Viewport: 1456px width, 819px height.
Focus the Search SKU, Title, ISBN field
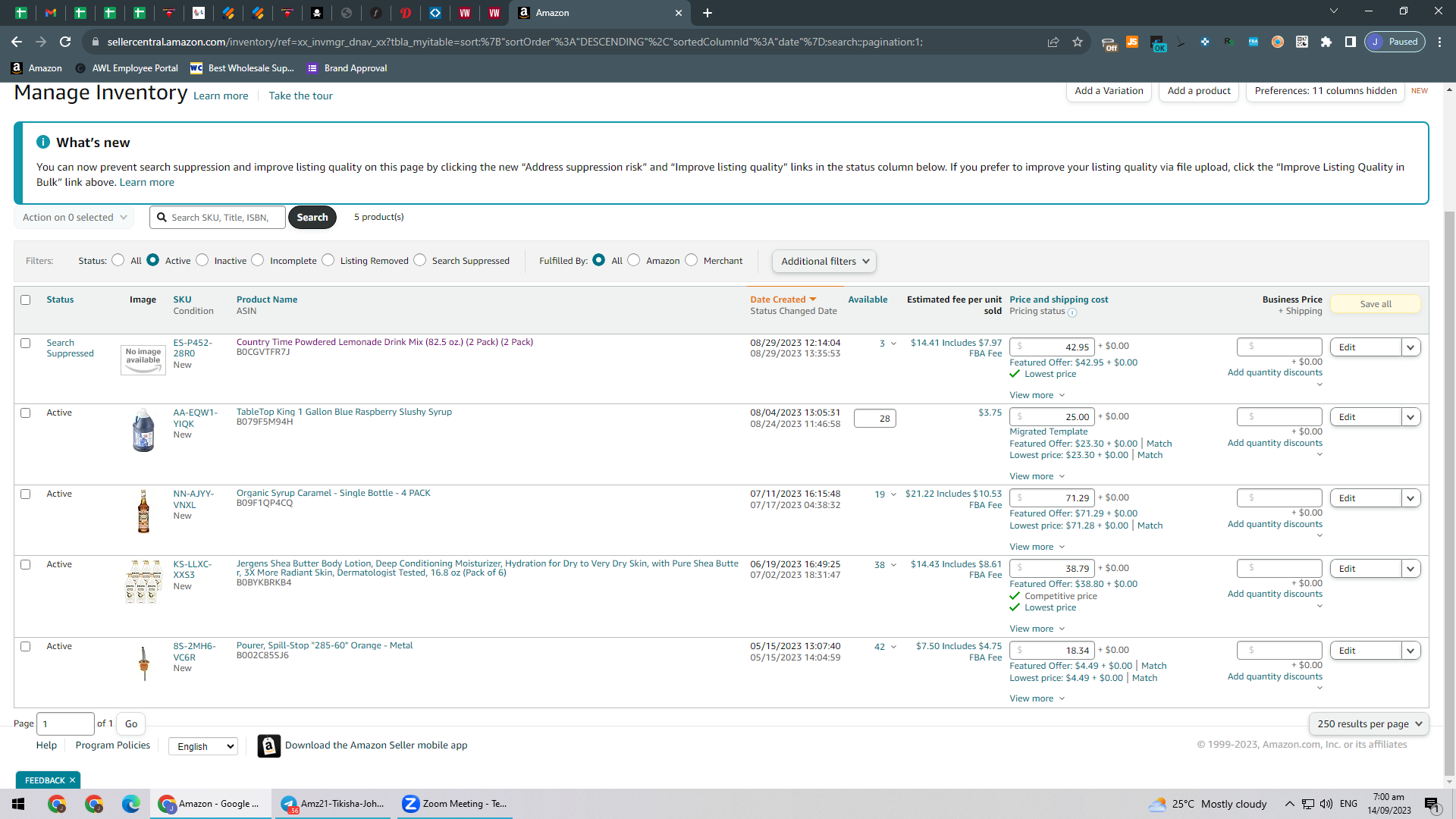click(218, 218)
